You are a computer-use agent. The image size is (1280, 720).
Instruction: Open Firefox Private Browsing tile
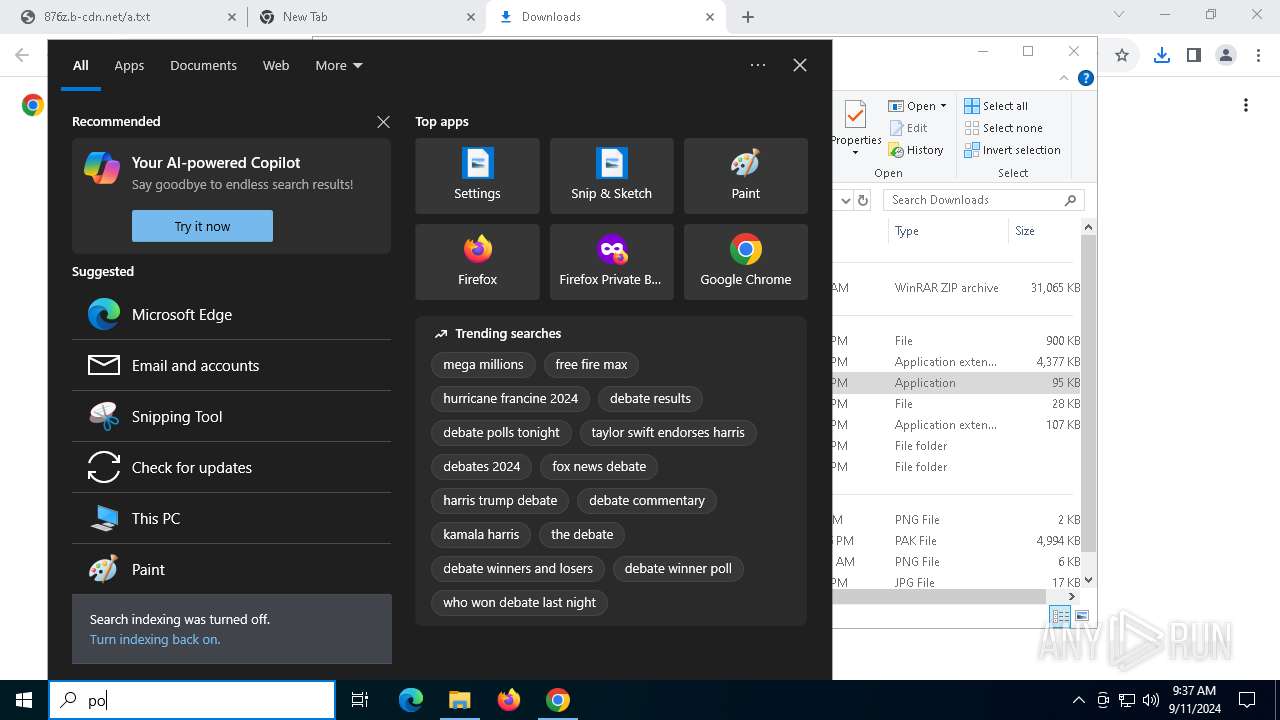pos(611,262)
